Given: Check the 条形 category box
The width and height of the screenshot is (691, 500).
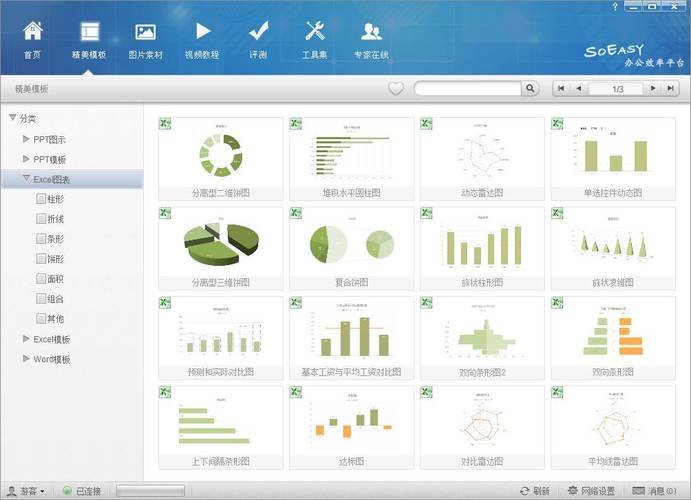Looking at the screenshot, I should pos(41,238).
